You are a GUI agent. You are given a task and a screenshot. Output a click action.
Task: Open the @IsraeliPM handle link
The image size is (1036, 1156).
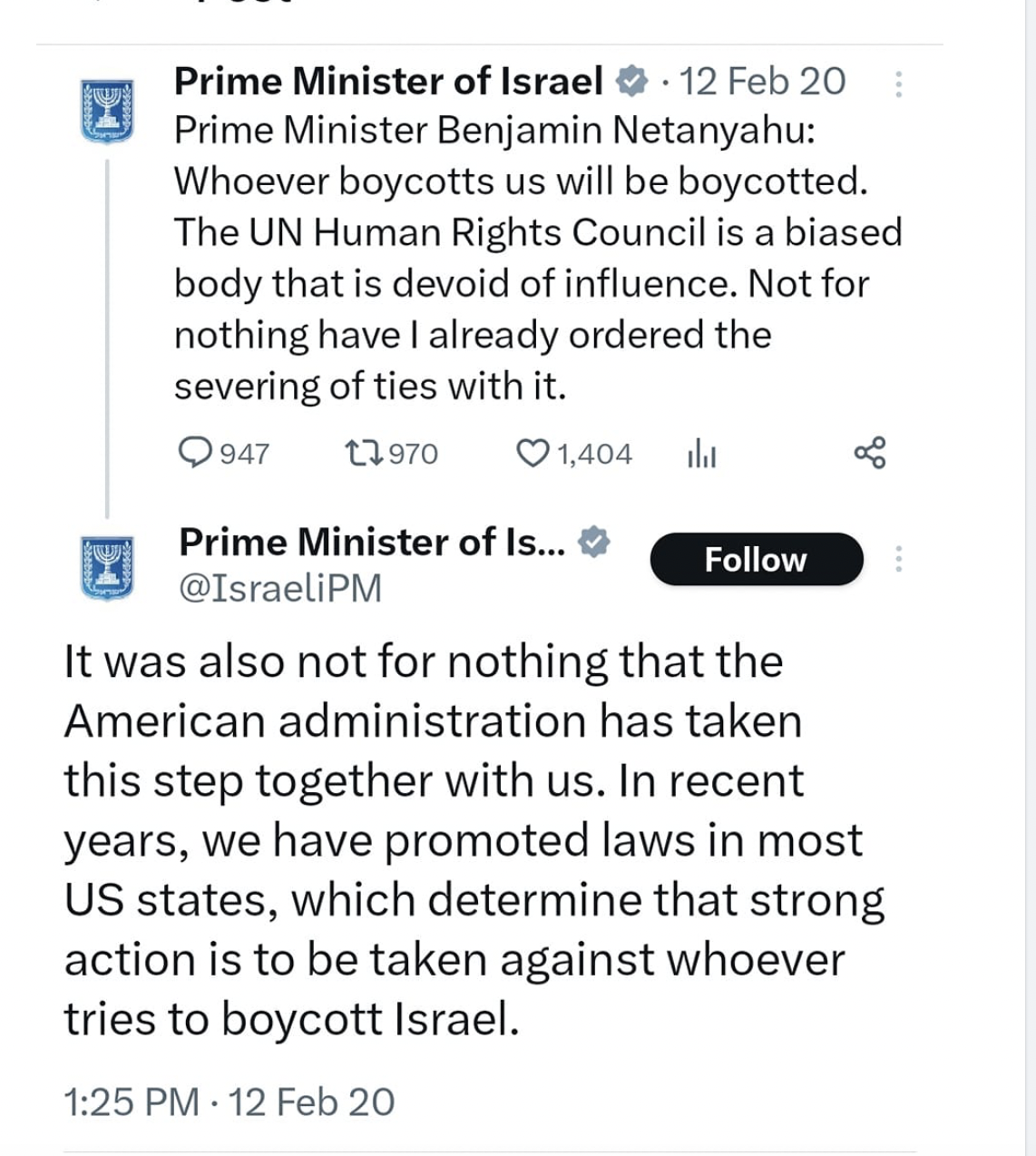pos(280,588)
